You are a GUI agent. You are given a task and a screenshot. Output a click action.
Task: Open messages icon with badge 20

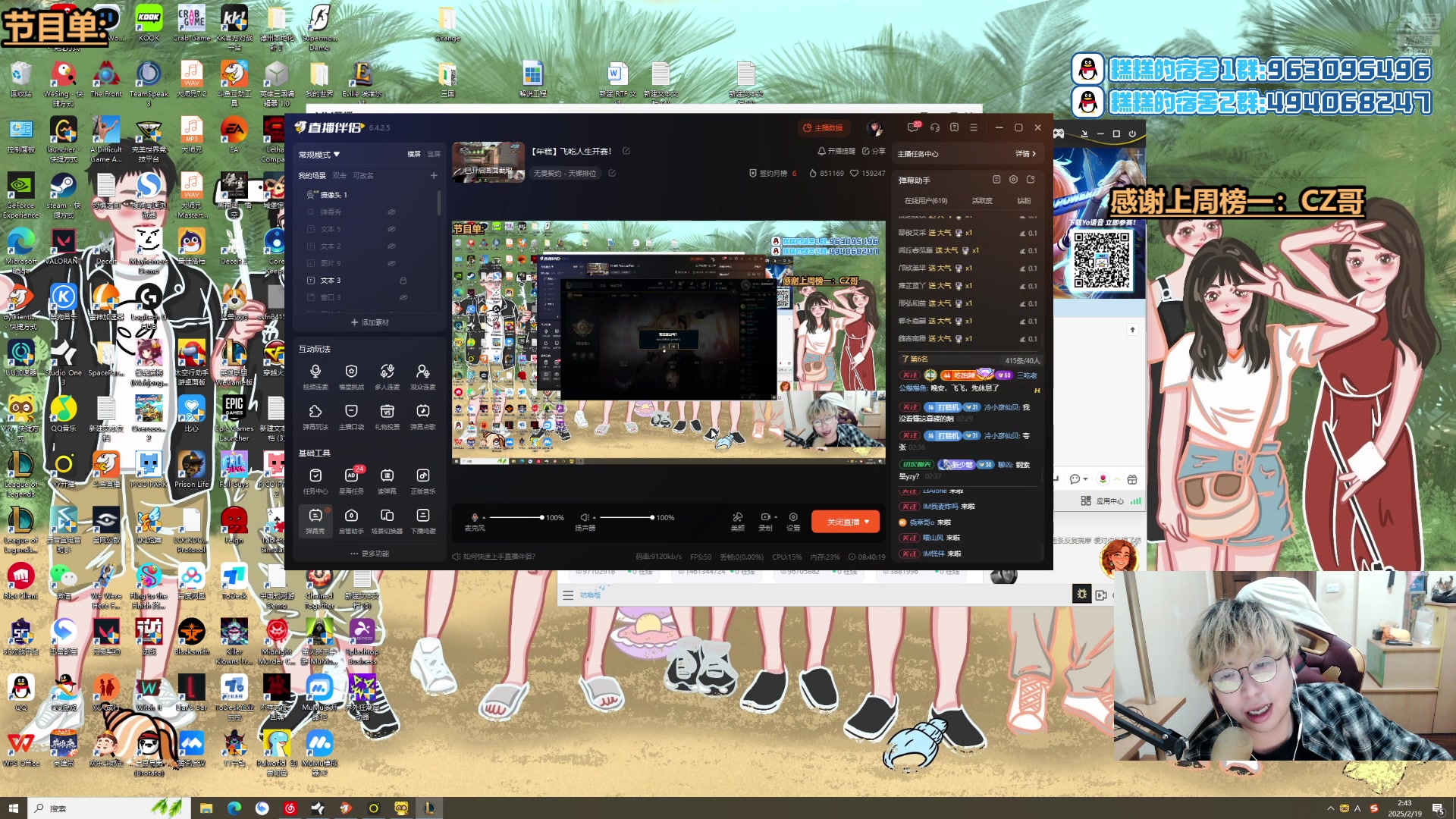coord(914,127)
